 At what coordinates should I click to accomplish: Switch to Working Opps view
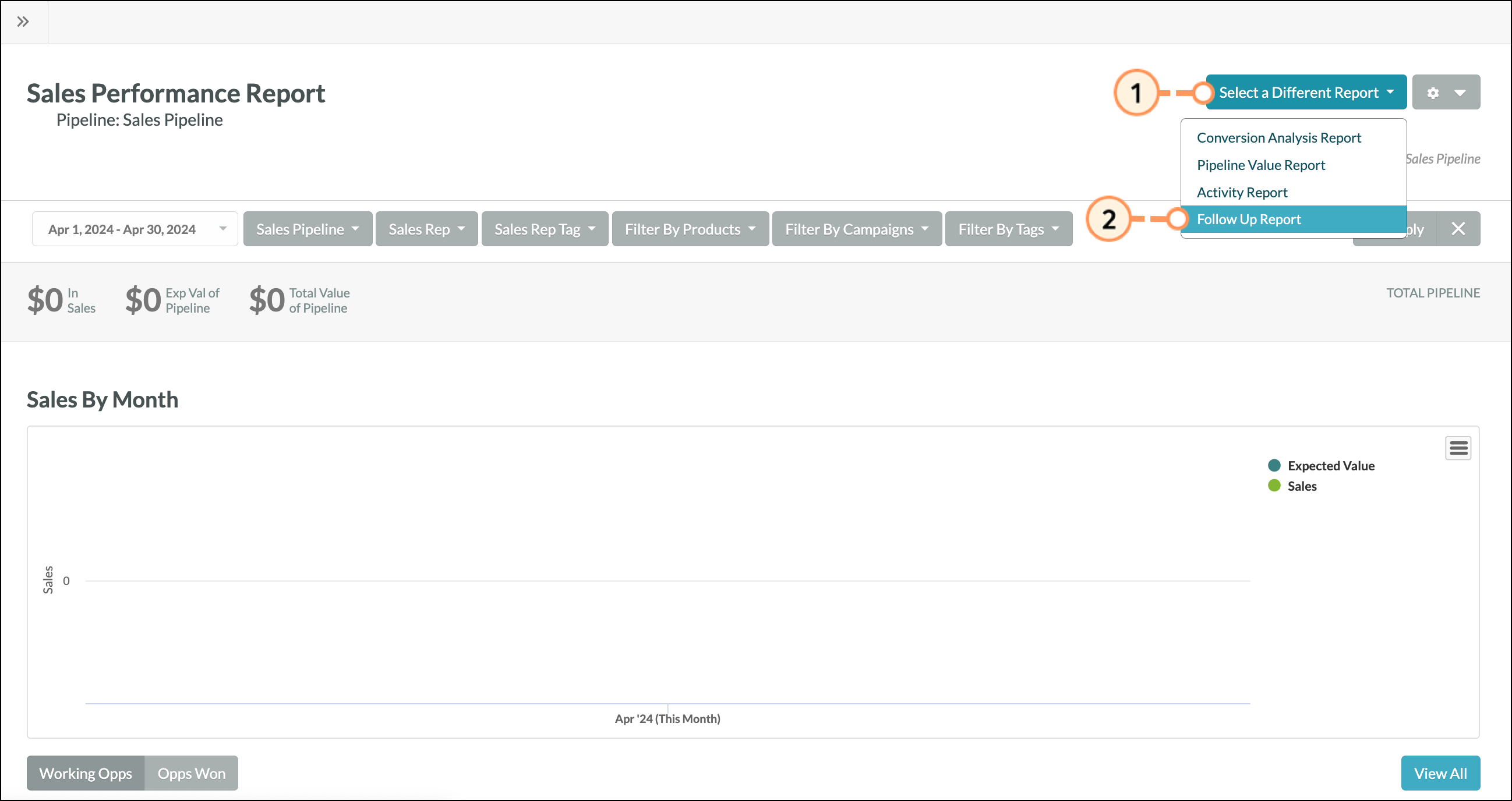(86, 773)
